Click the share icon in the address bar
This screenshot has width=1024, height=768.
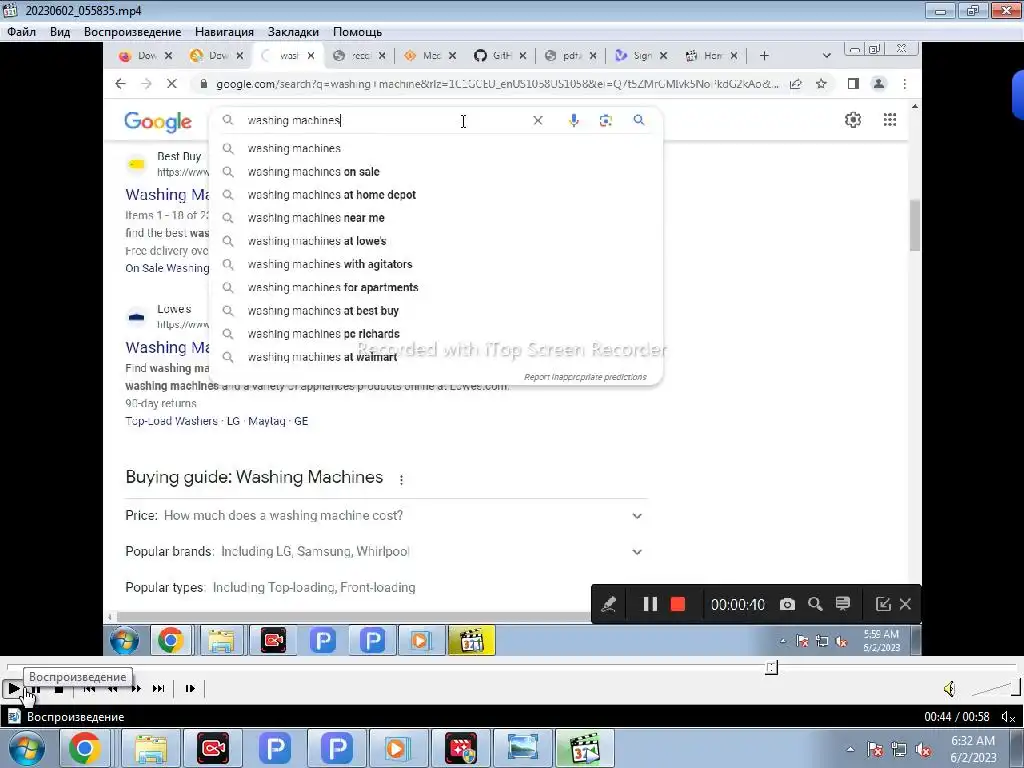795,84
